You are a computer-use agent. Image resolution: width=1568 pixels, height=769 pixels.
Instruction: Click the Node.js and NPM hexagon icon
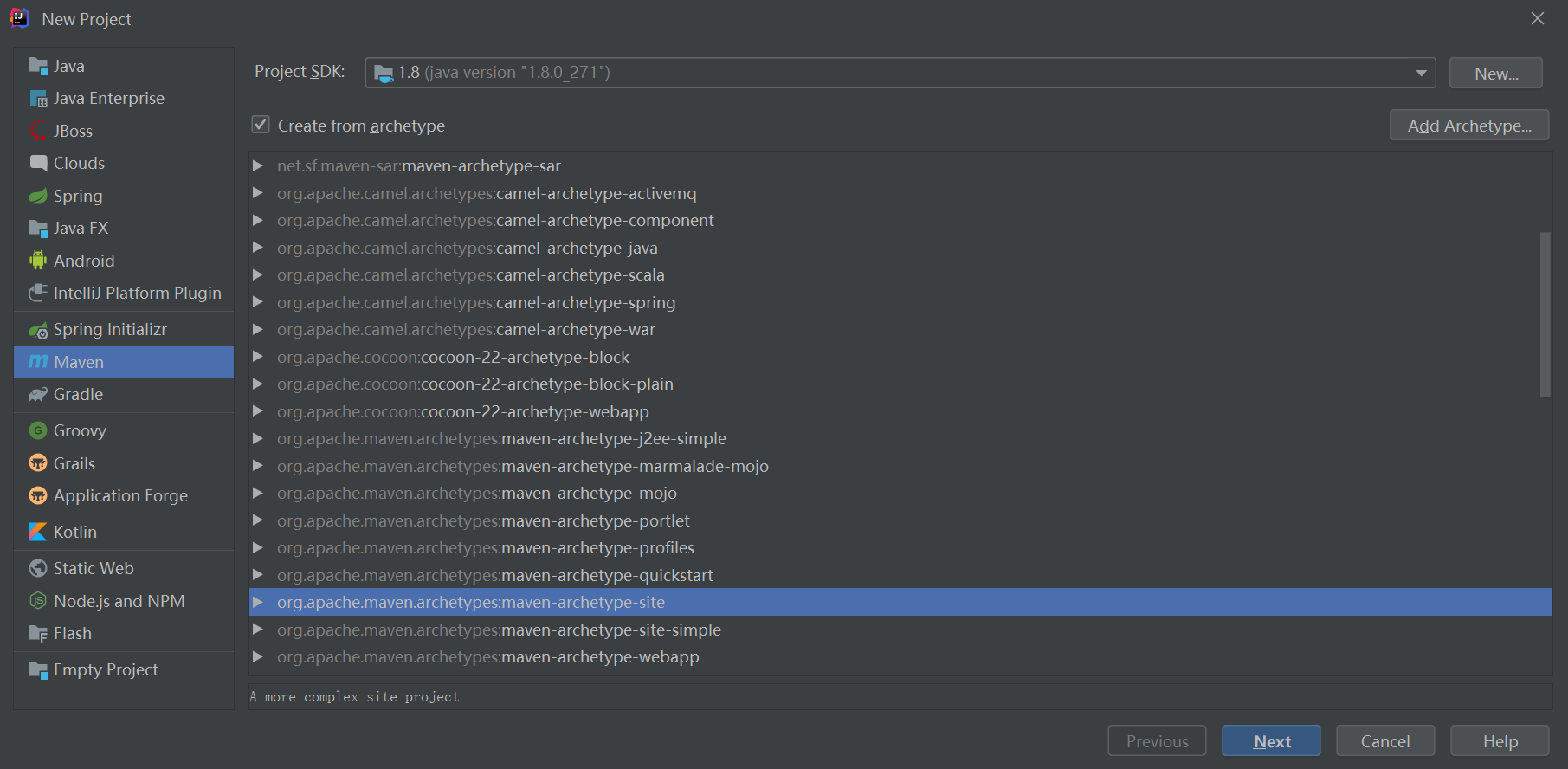coord(38,601)
